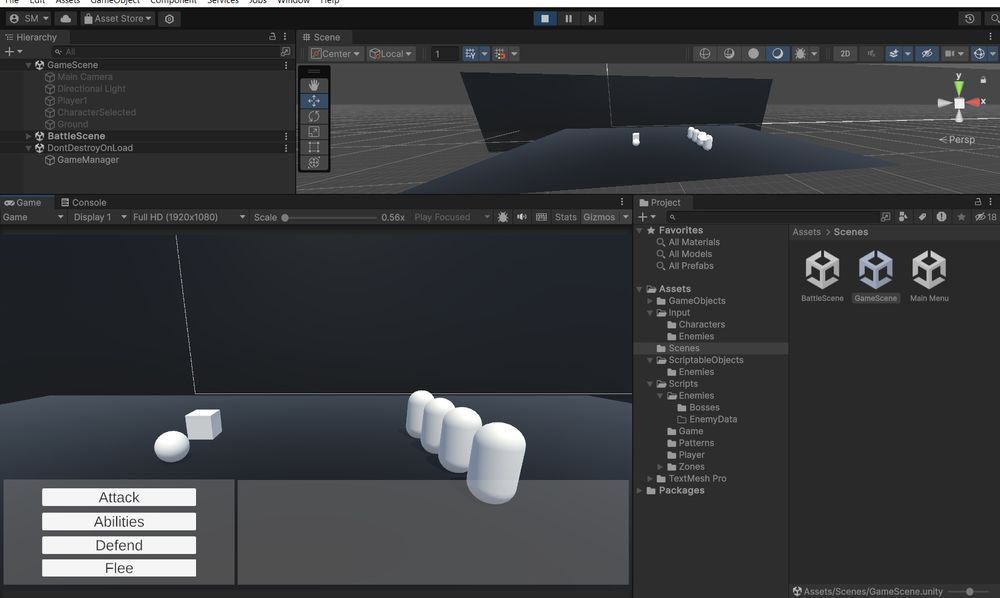Select the BattleScene asset thumbnail

click(x=822, y=275)
